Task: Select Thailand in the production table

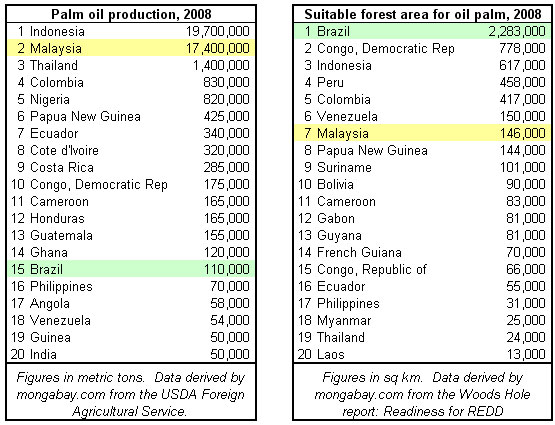Action: coord(53,65)
